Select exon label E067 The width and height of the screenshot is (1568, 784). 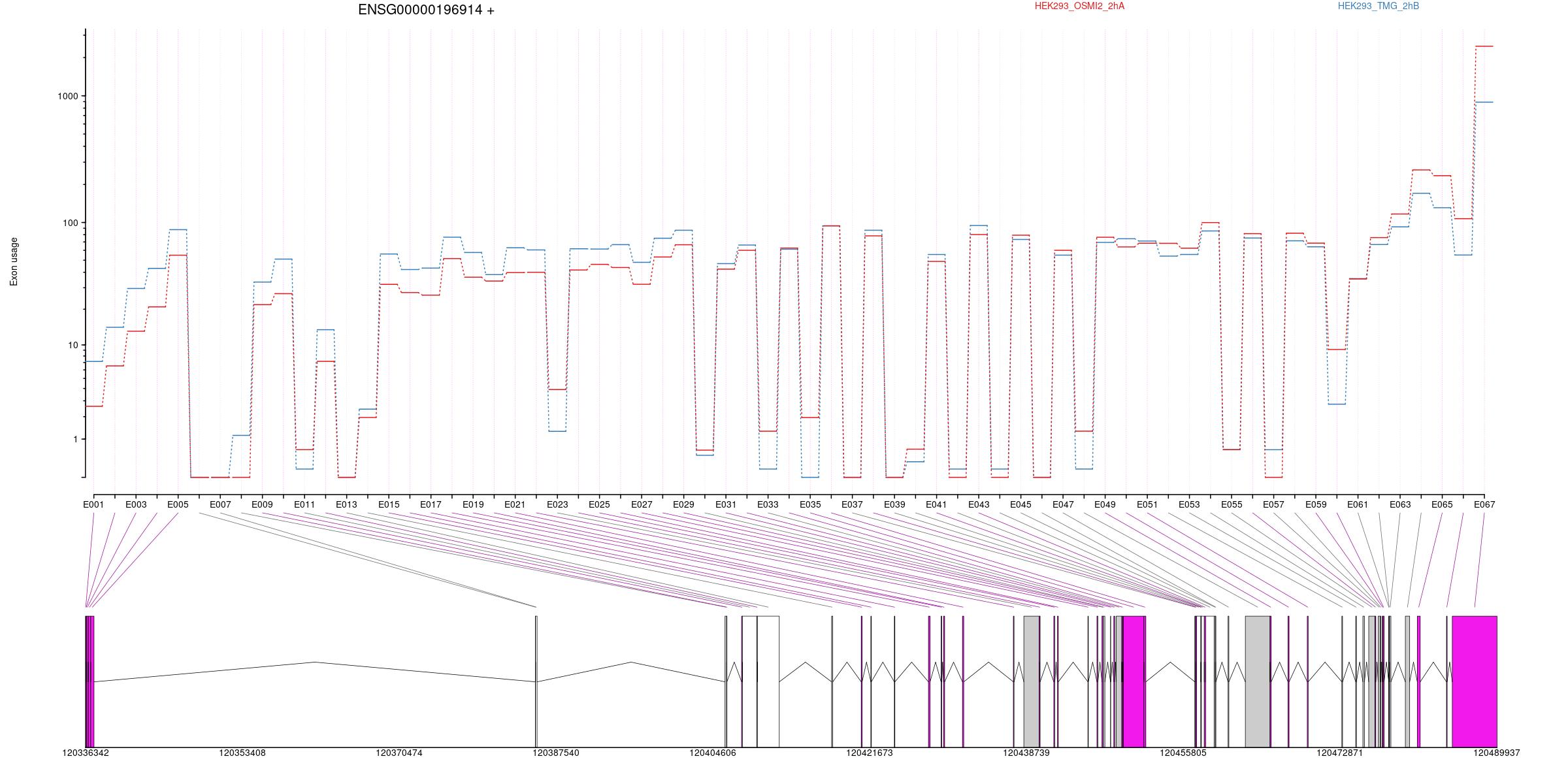tap(1484, 504)
